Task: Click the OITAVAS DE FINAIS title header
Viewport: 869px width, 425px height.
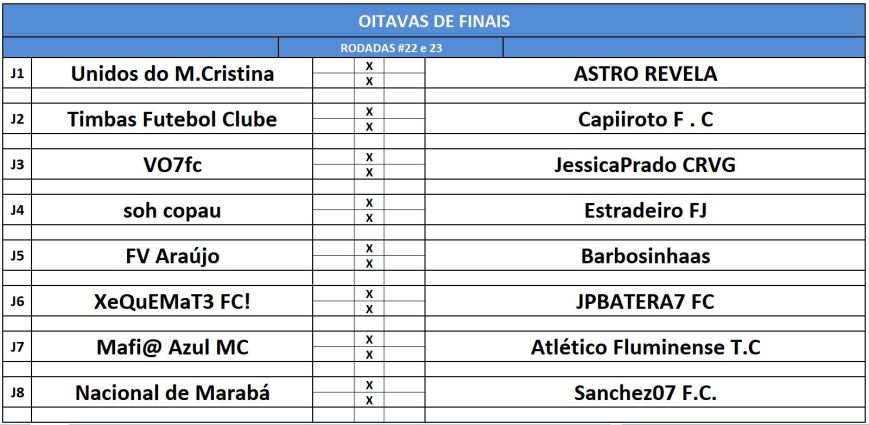Action: [x=434, y=20]
